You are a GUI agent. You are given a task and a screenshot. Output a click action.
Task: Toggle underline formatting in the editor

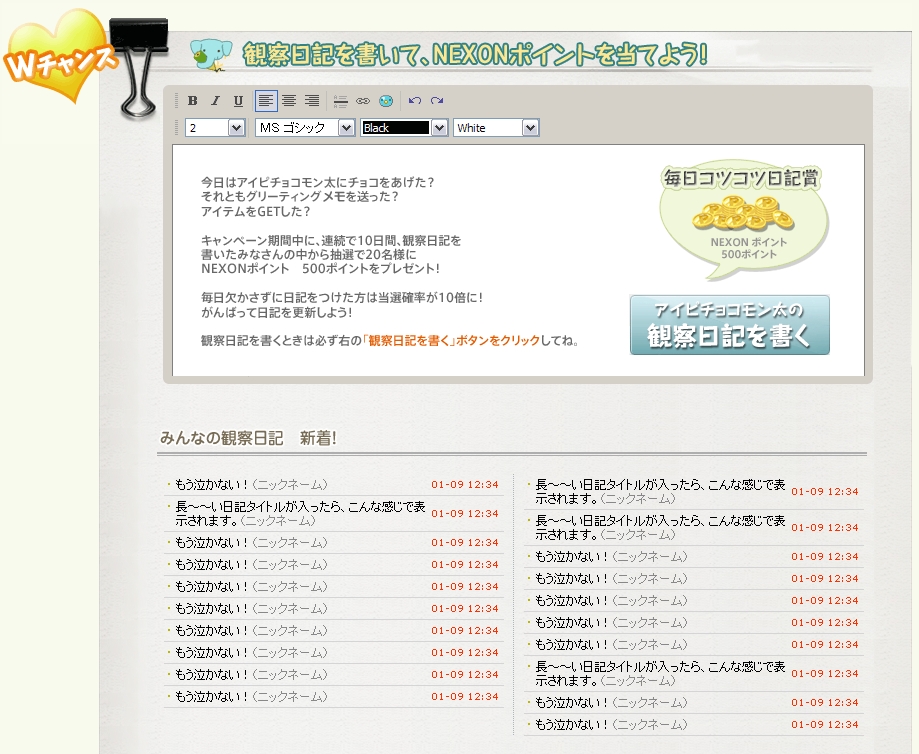(x=238, y=101)
